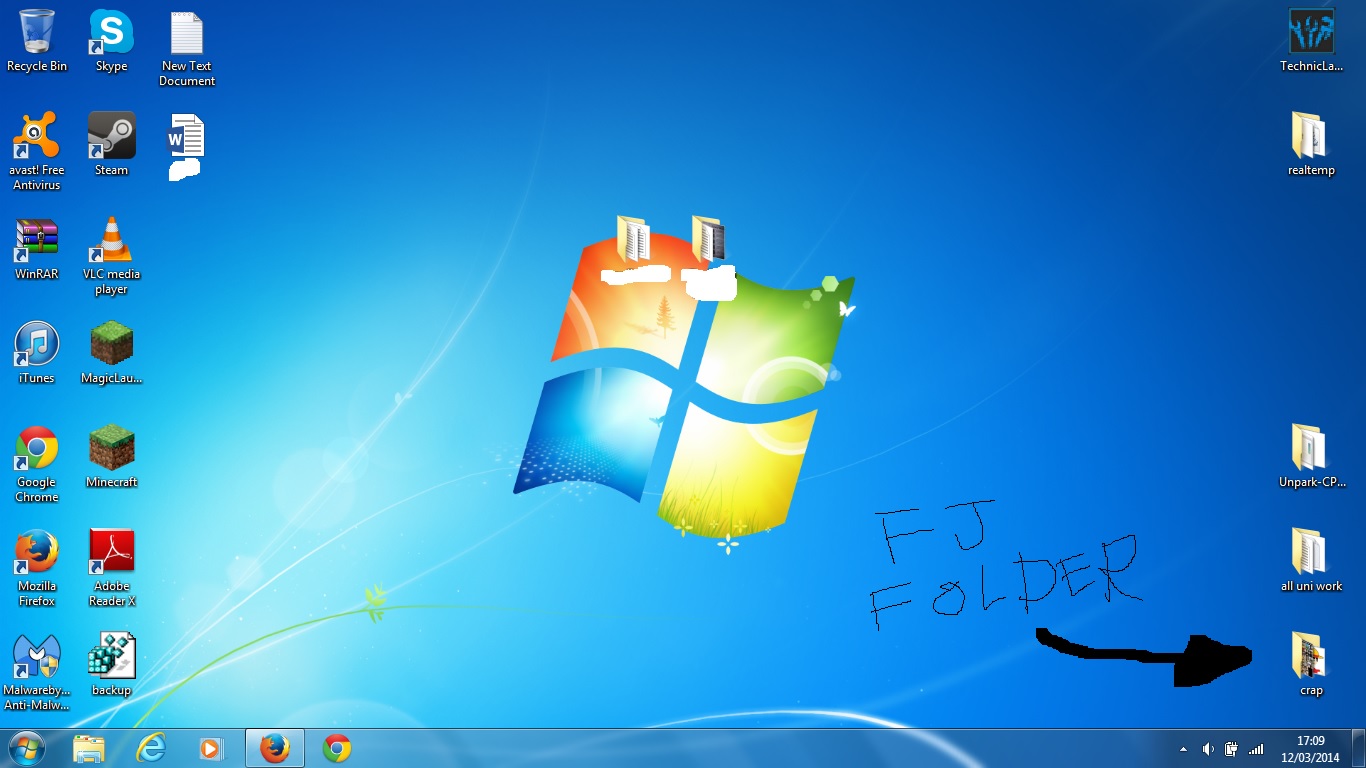Select the realtemp folder
This screenshot has width=1366, height=768.
click(x=1311, y=144)
